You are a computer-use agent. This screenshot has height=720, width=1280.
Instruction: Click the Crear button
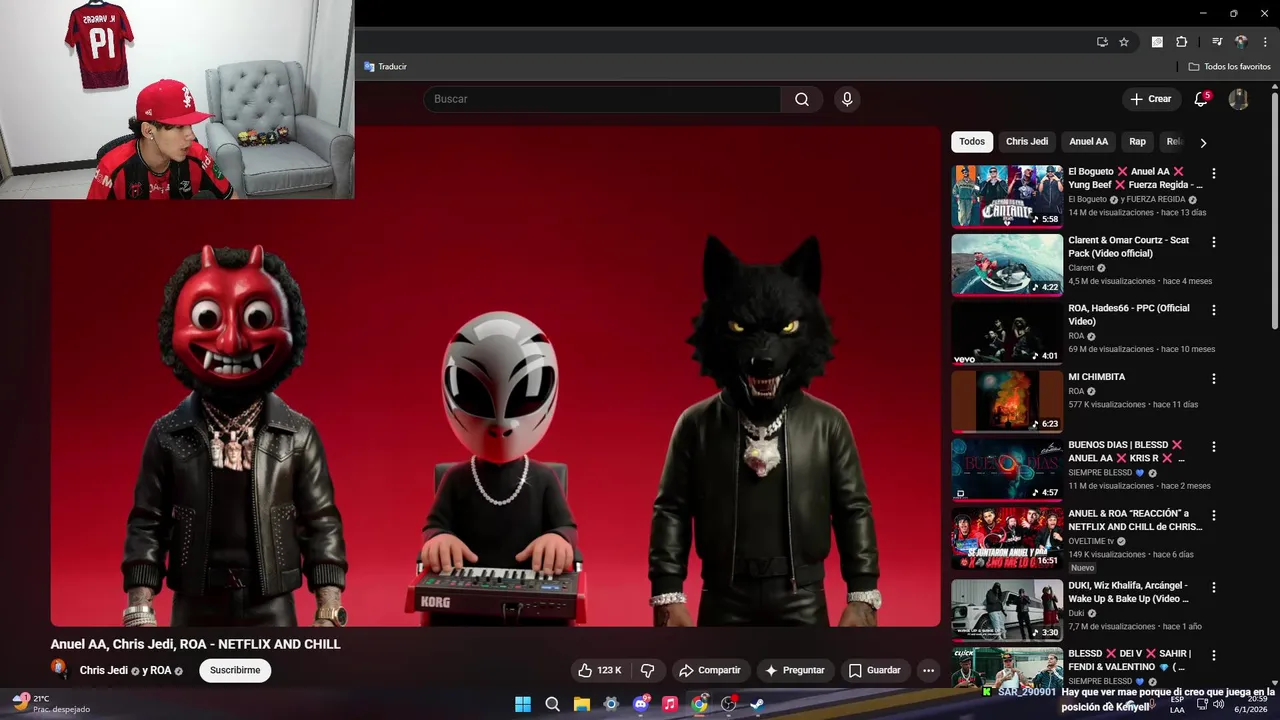[x=1150, y=99]
